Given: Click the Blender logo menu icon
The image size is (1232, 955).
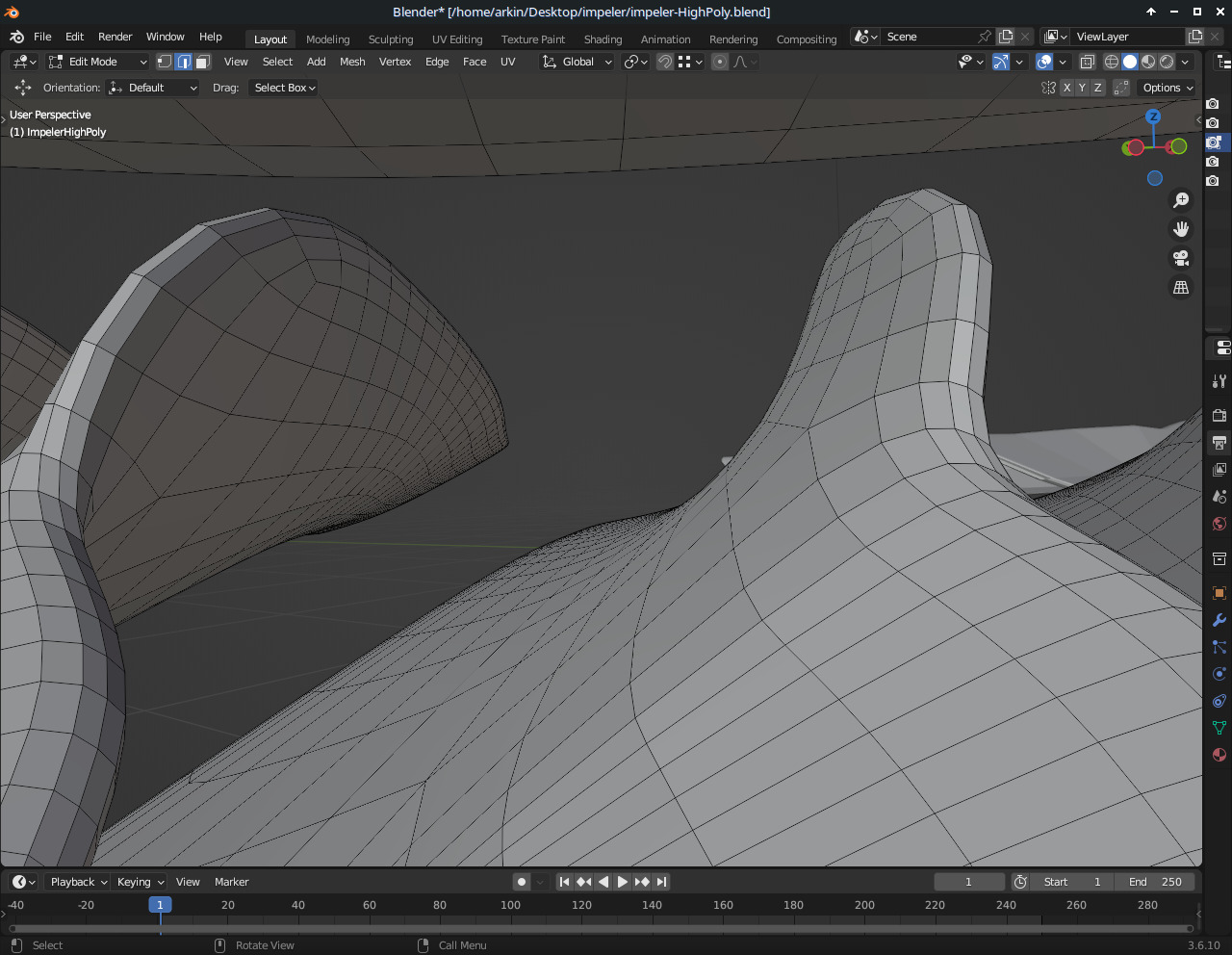Looking at the screenshot, I should pyautogui.click(x=16, y=37).
